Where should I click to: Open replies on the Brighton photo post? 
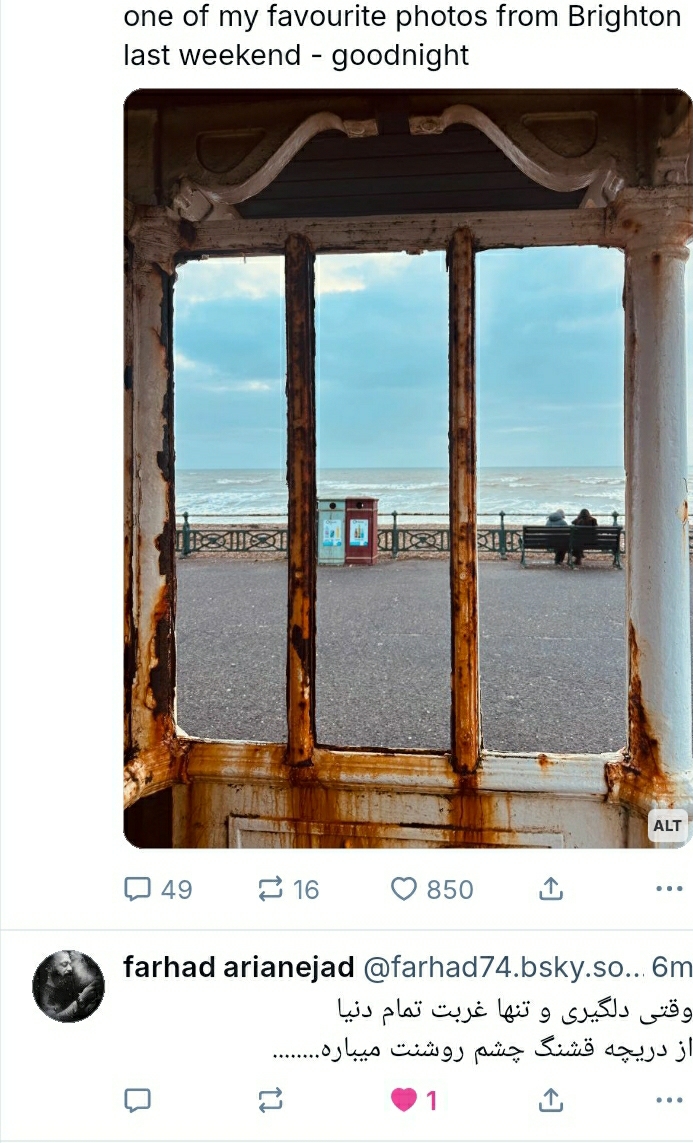[x=158, y=889]
